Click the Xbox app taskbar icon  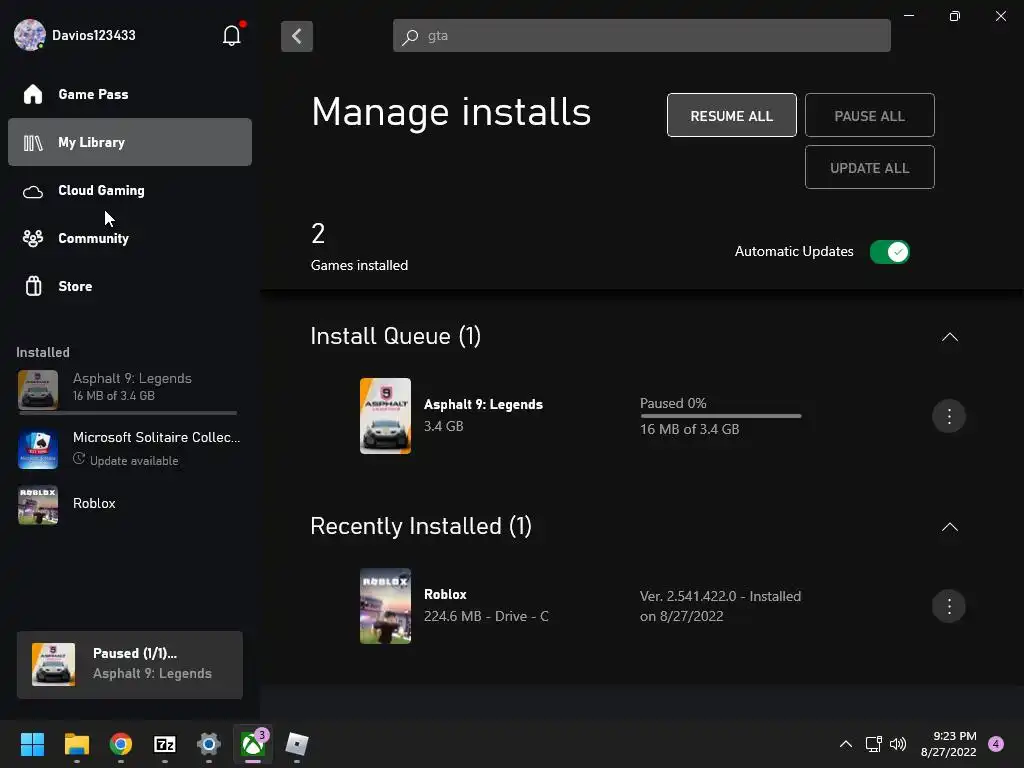tap(253, 744)
